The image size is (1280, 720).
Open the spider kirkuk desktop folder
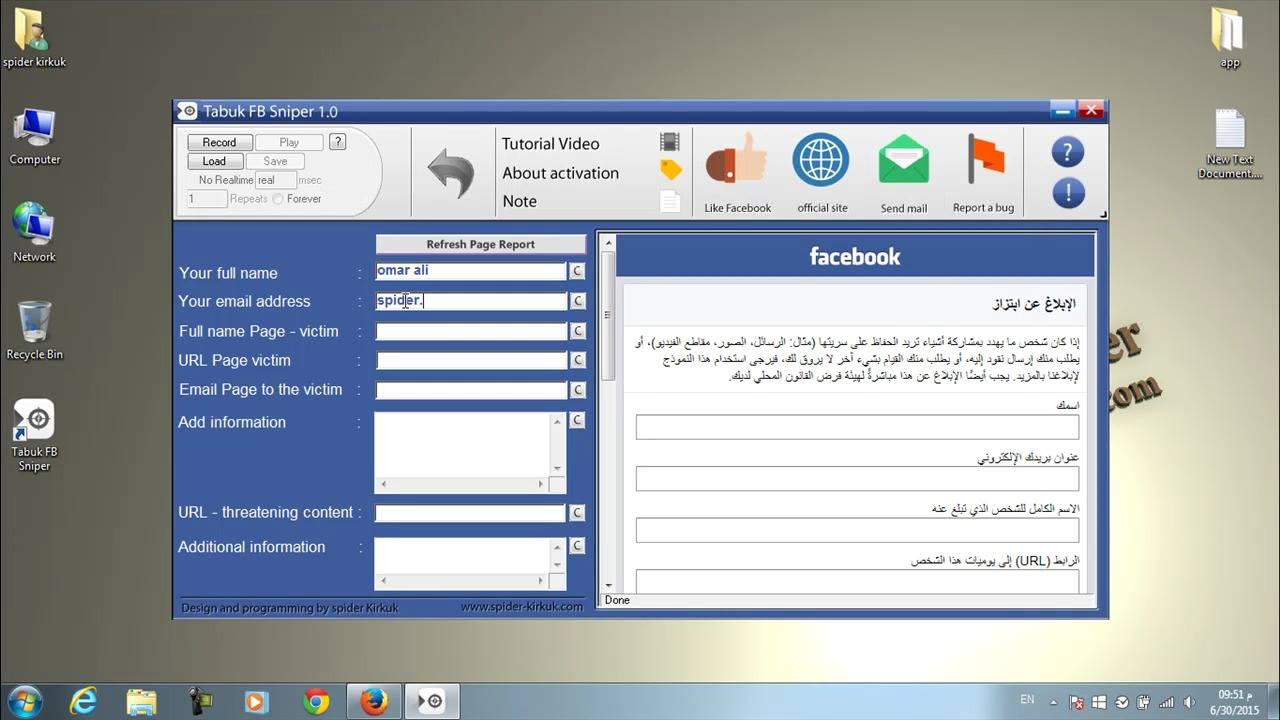[x=34, y=38]
